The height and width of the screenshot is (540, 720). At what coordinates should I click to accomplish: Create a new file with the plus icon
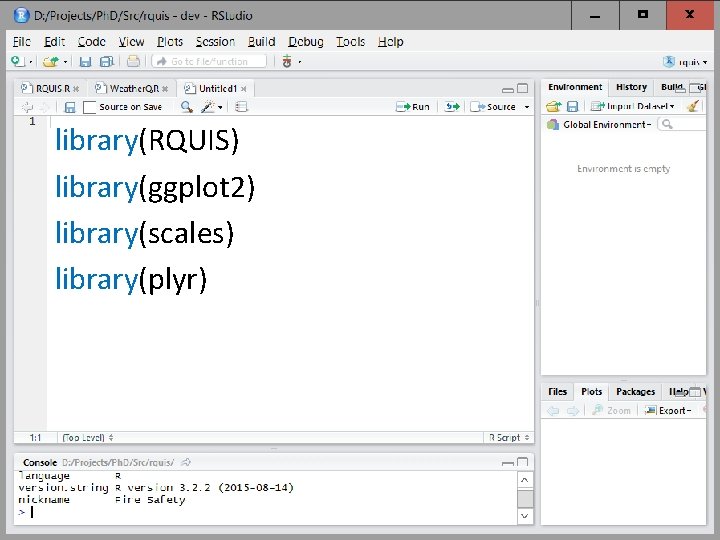pyautogui.click(x=17, y=61)
